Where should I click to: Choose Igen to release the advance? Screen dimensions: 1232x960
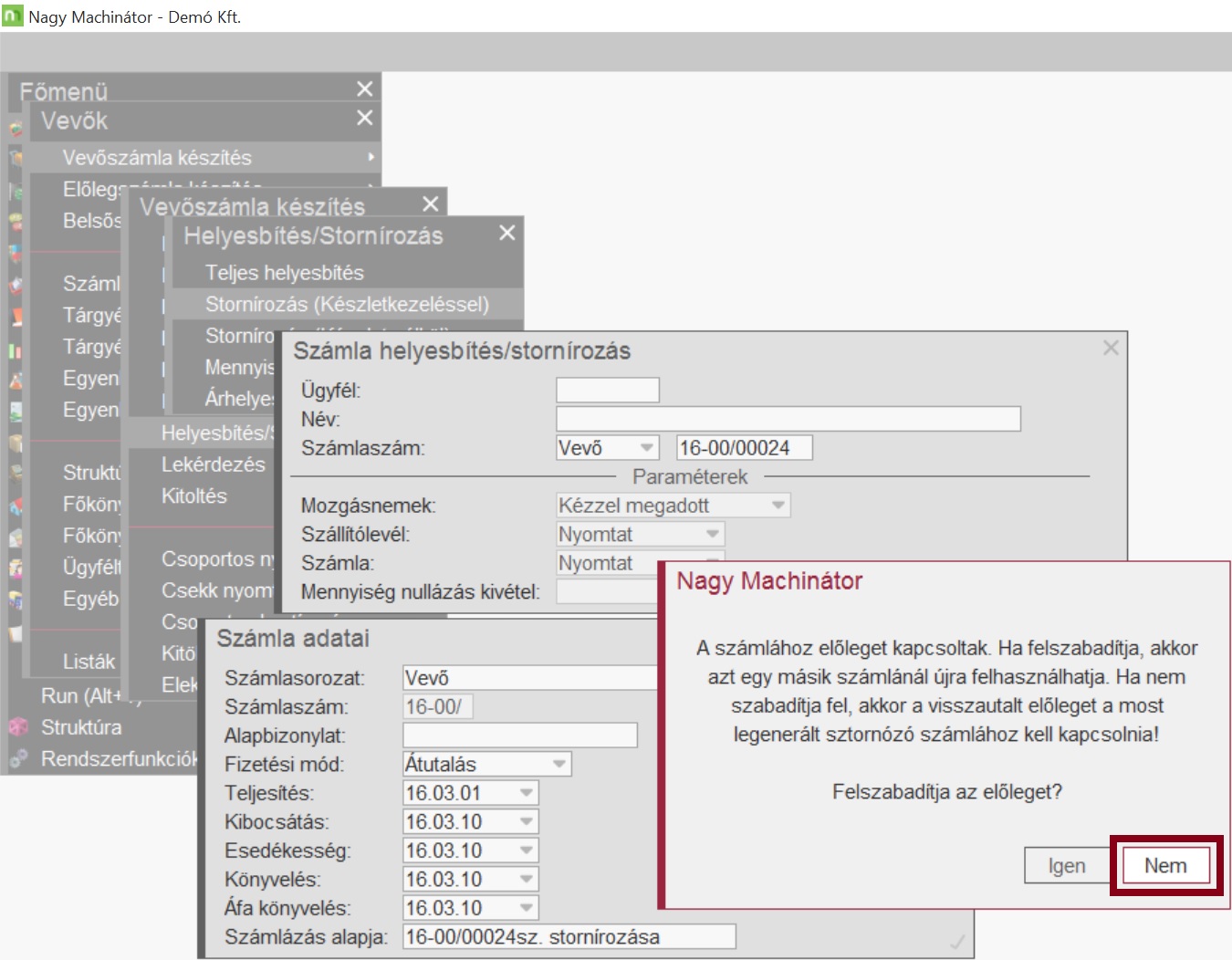tap(1066, 865)
